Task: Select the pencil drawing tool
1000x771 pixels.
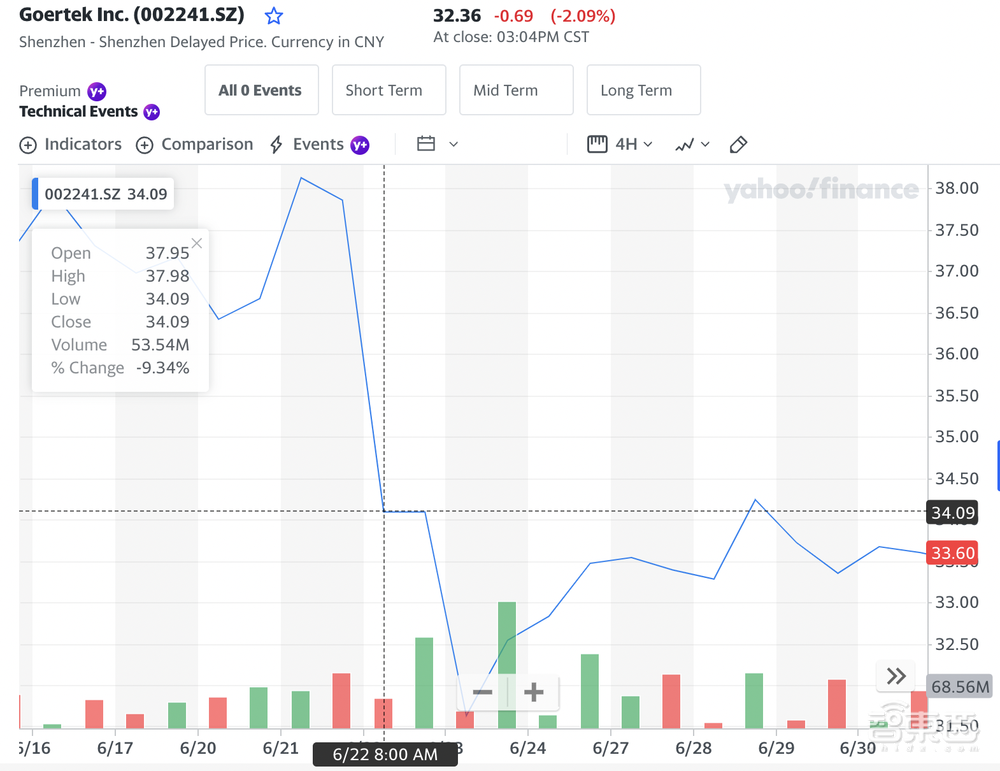Action: (739, 145)
